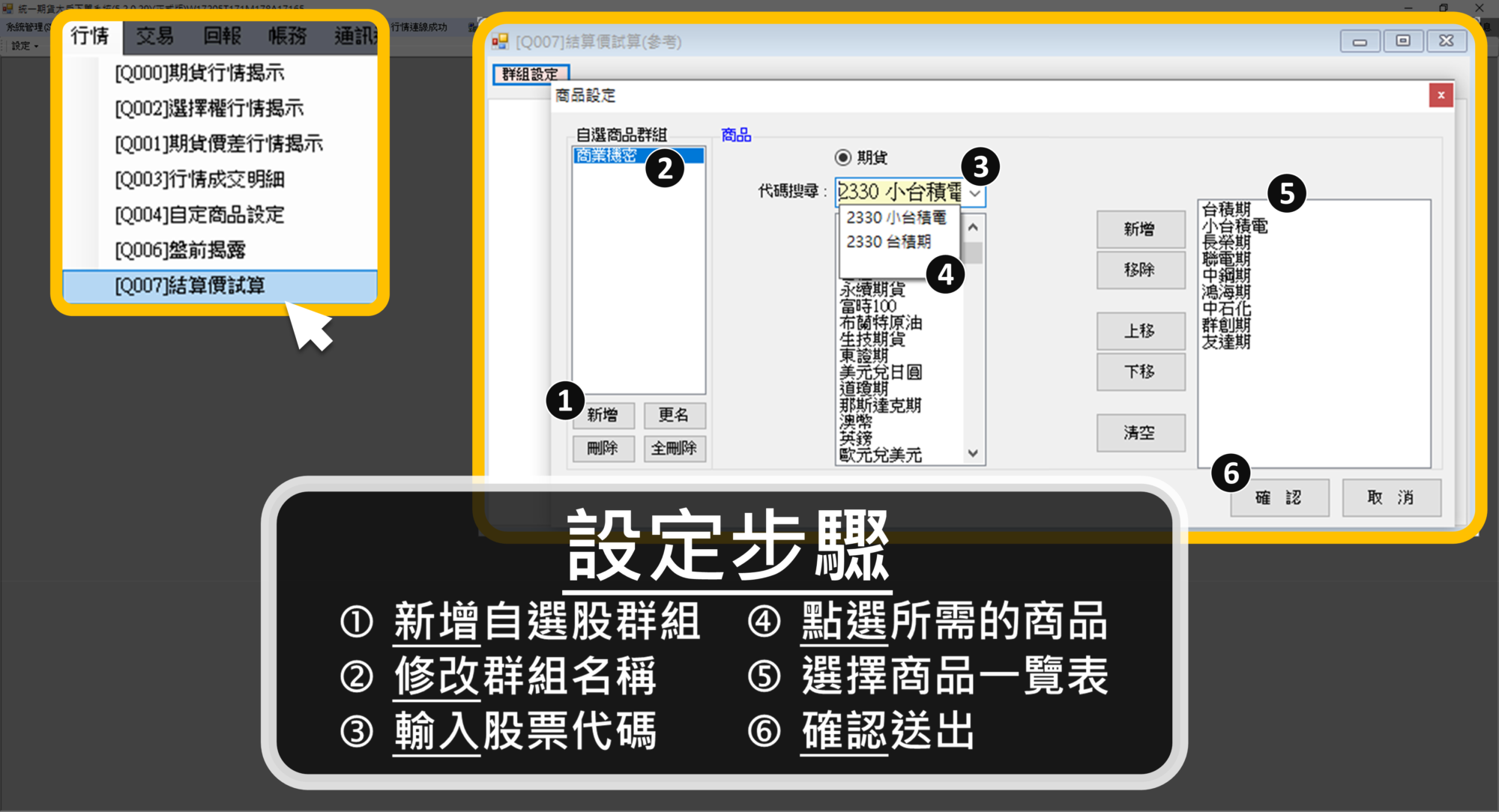Image resolution: width=1499 pixels, height=812 pixels.
Task: Select 東證期 in product list
Action: click(x=863, y=356)
